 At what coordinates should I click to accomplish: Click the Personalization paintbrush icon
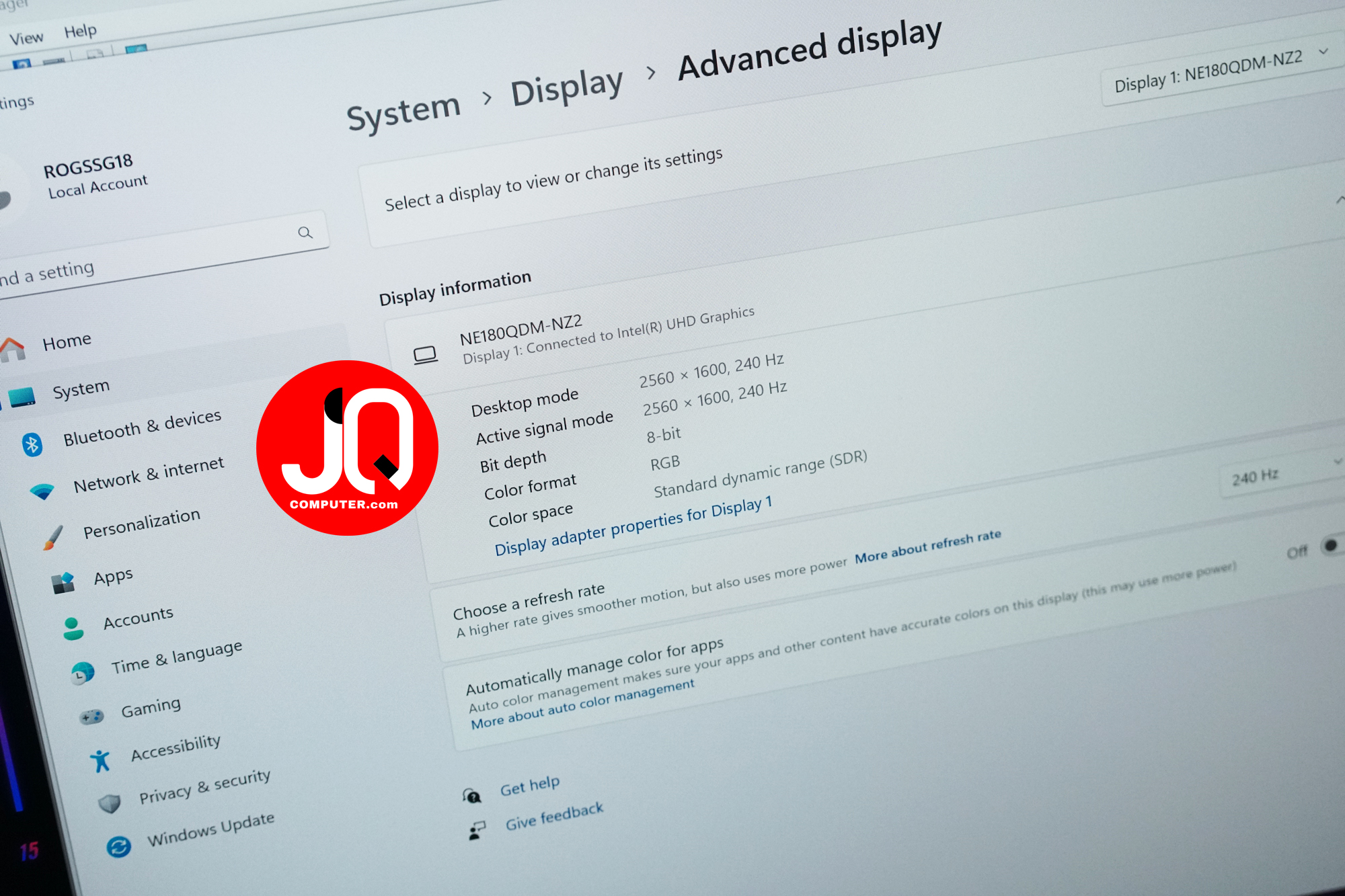tap(52, 538)
